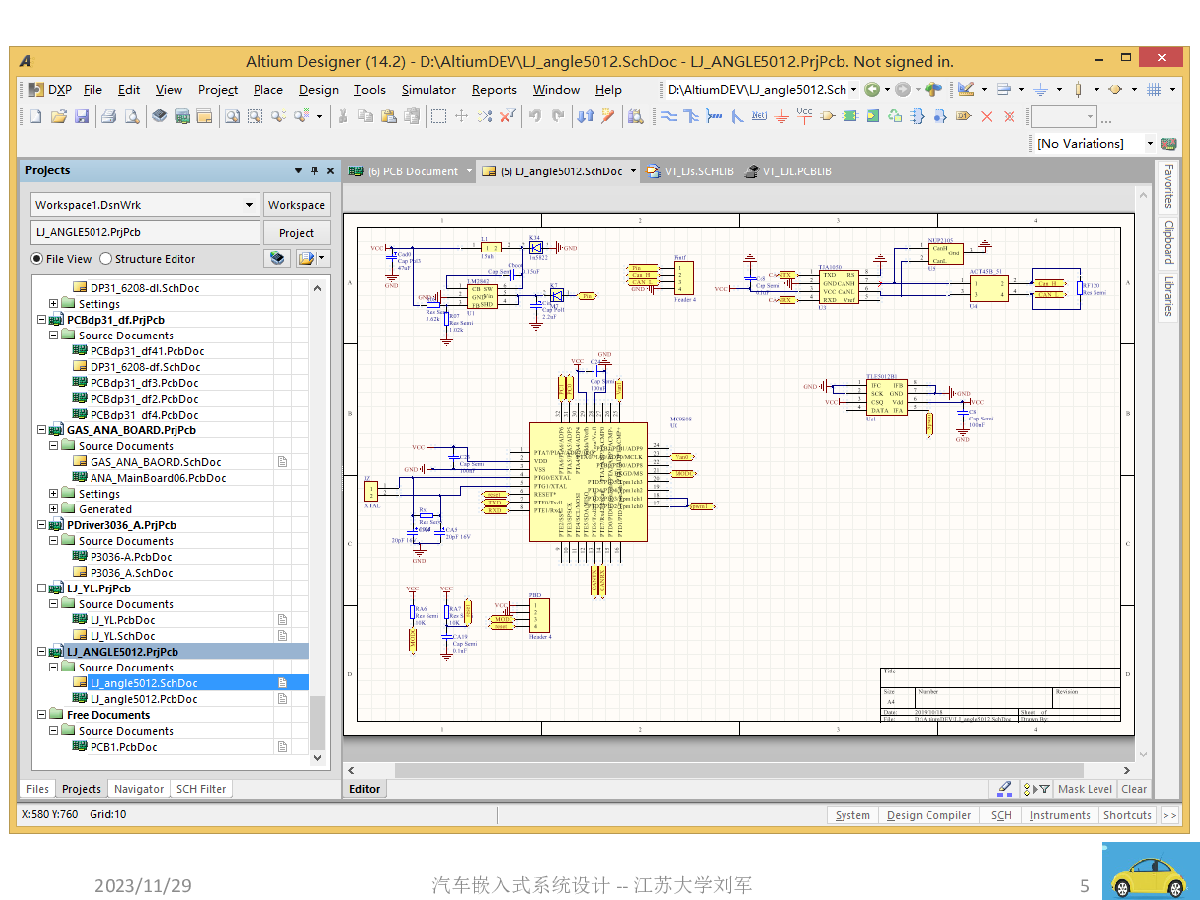Screen dimensions: 1200x900
Task: Select the Place Net Label tool
Action: point(759,116)
